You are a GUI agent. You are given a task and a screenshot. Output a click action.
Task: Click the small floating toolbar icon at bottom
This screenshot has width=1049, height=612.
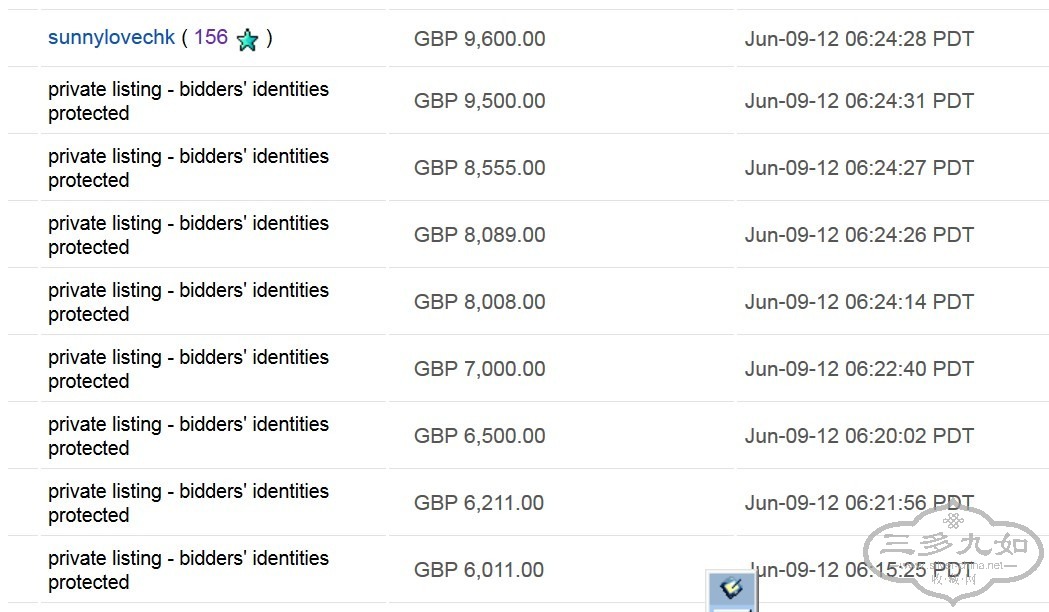(x=731, y=589)
